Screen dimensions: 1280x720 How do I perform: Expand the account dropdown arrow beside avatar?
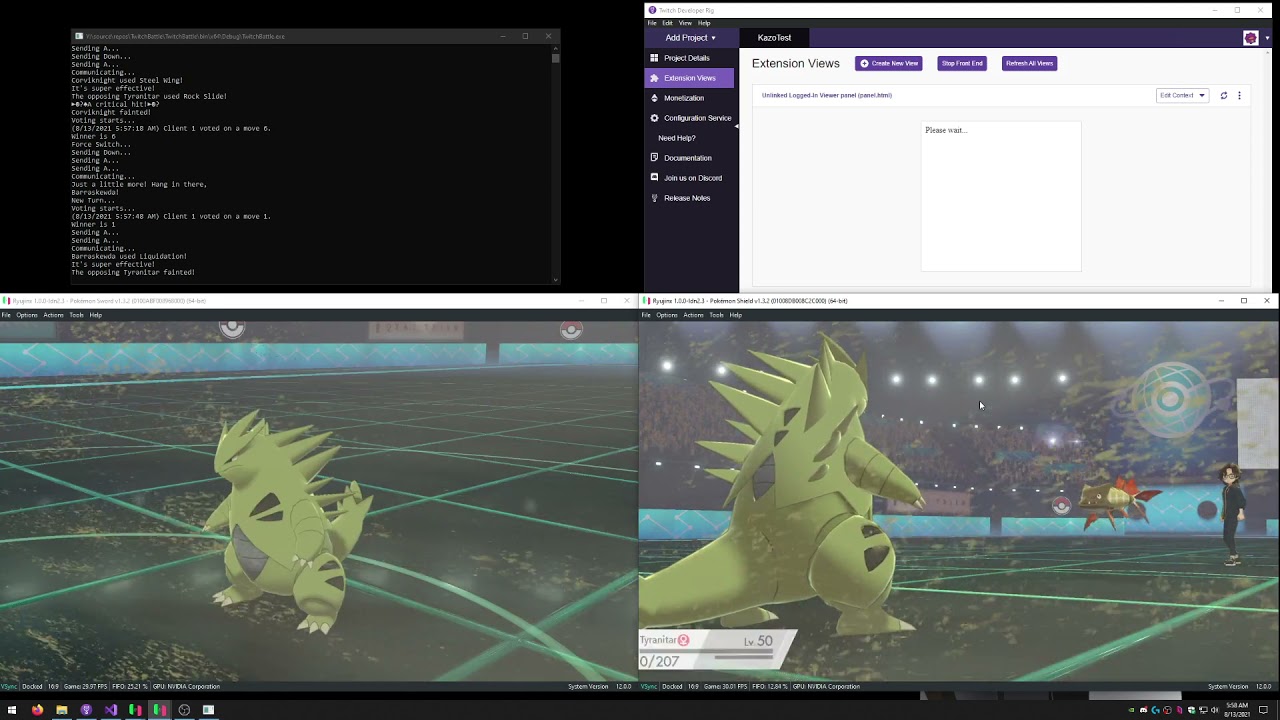pyautogui.click(x=1267, y=38)
